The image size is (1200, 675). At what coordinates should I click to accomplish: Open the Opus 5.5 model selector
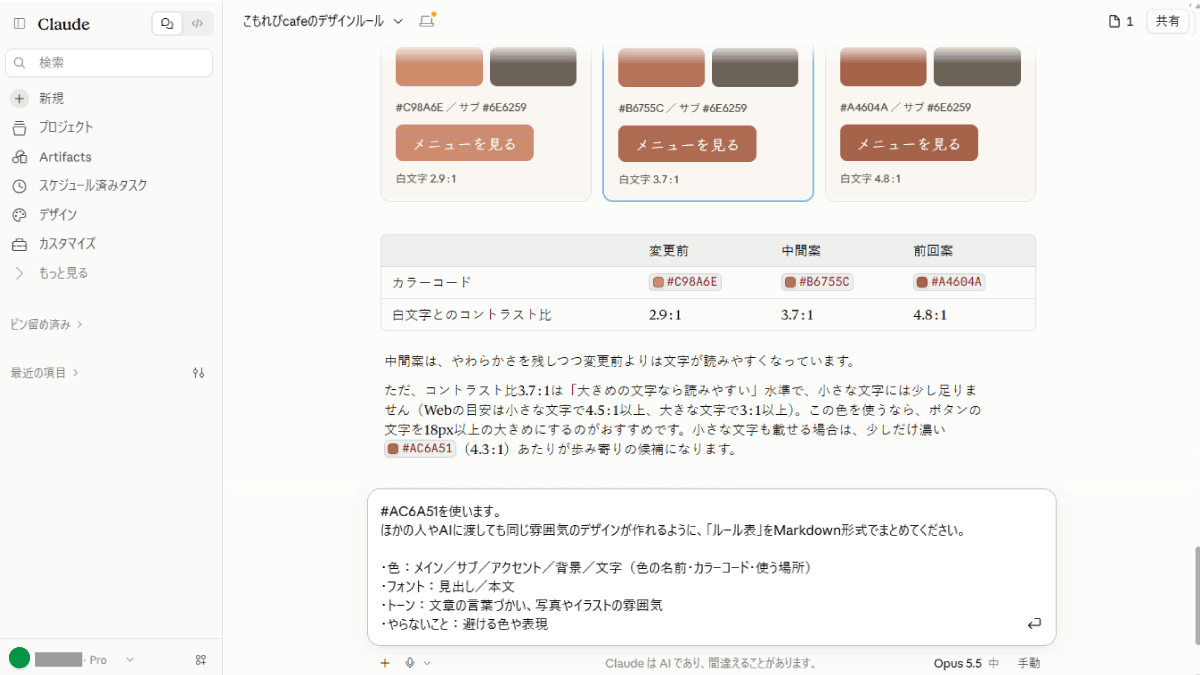point(966,663)
